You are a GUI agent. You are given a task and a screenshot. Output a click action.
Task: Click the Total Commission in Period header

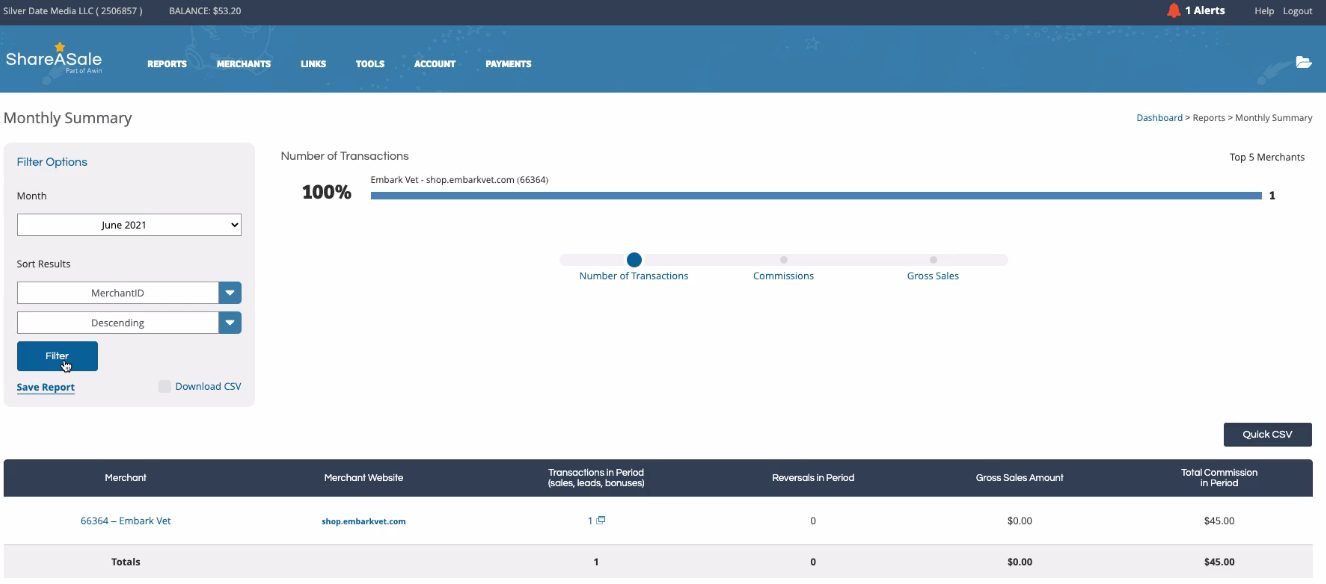1219,478
